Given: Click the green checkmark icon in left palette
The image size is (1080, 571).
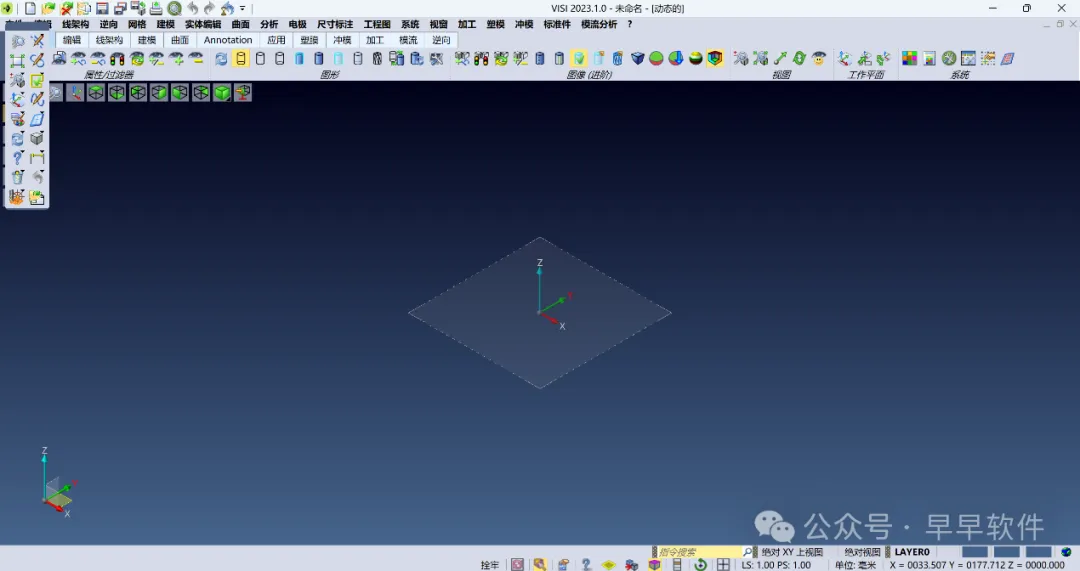Looking at the screenshot, I should pyautogui.click(x=37, y=80).
